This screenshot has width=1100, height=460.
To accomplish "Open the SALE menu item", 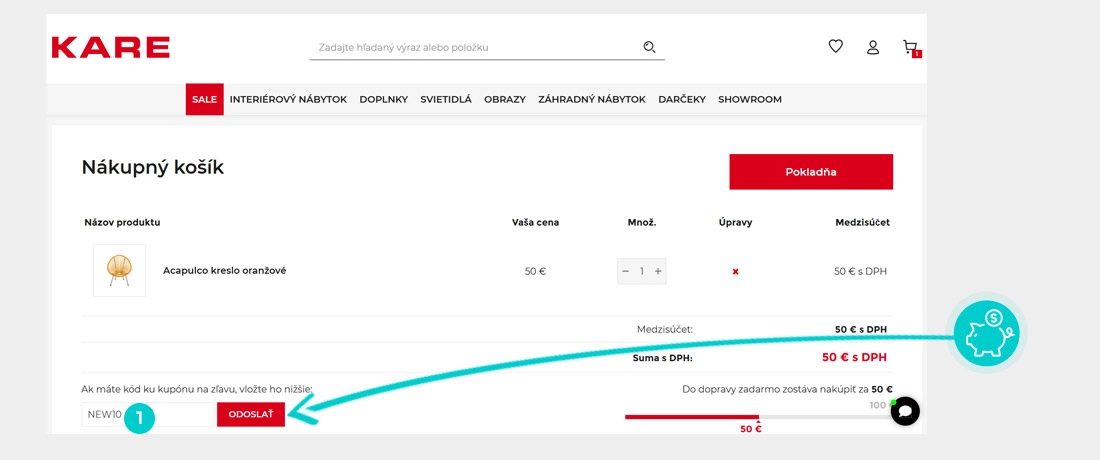I will coord(204,100).
